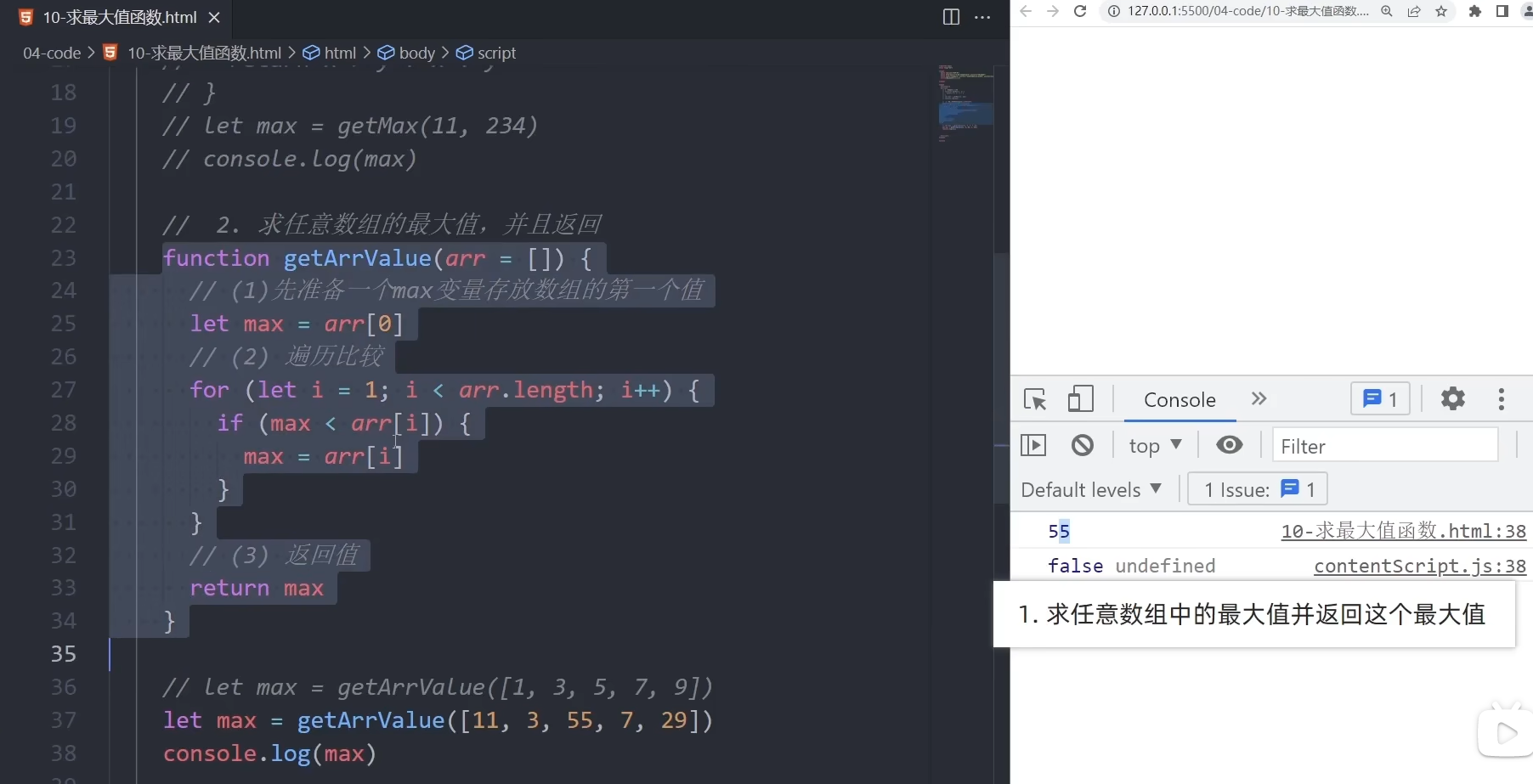The height and width of the screenshot is (784, 1533).
Task: Reload the browser page
Action: tap(1080, 11)
